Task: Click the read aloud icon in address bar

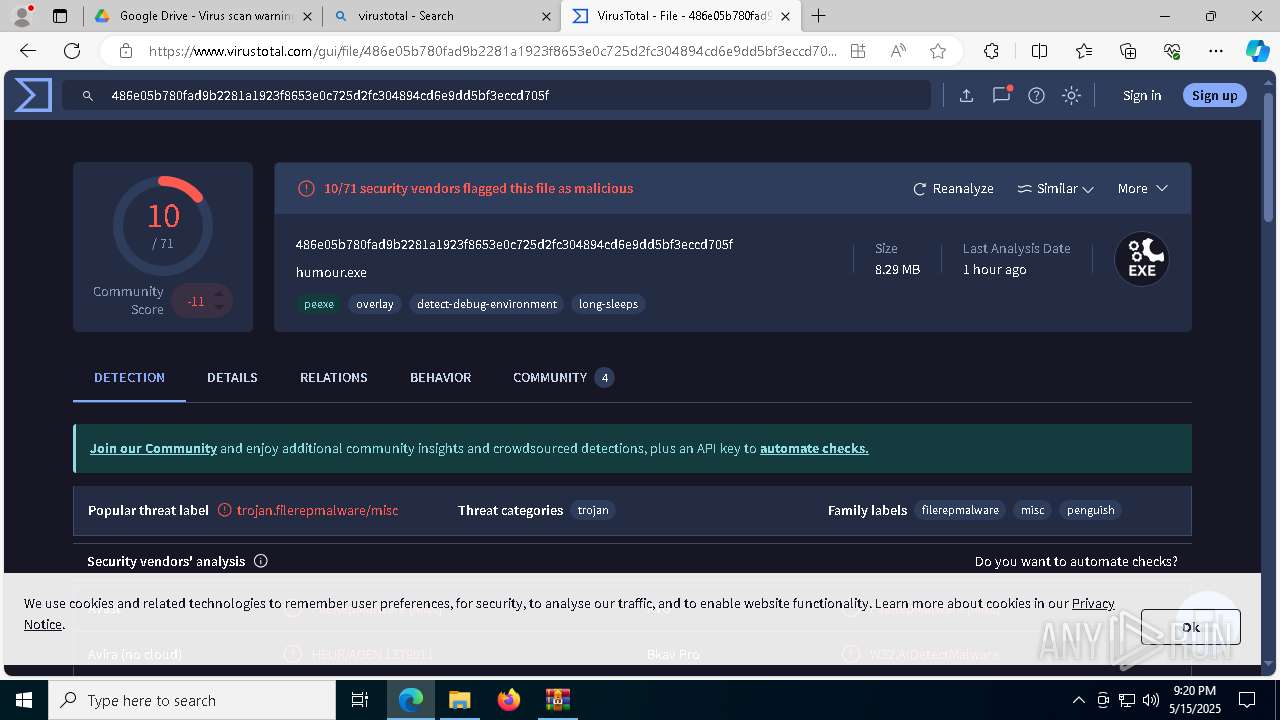Action: (x=898, y=51)
